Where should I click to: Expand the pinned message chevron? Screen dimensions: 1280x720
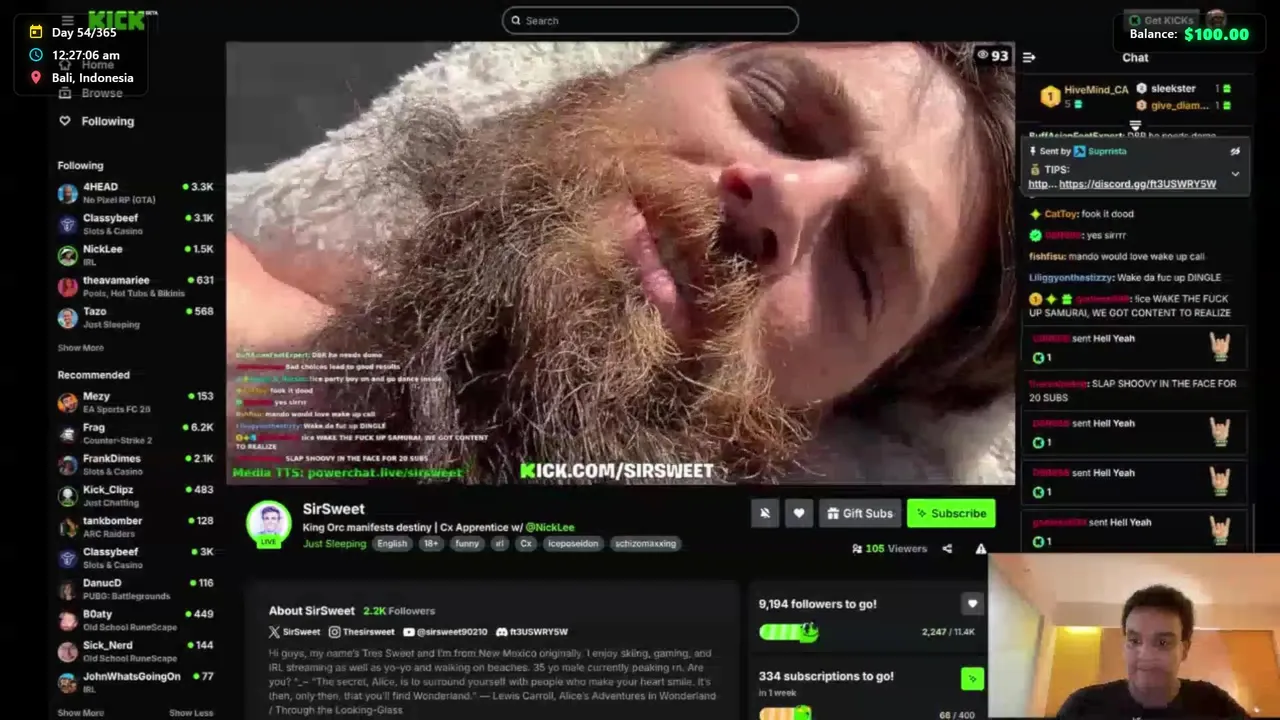1235,174
